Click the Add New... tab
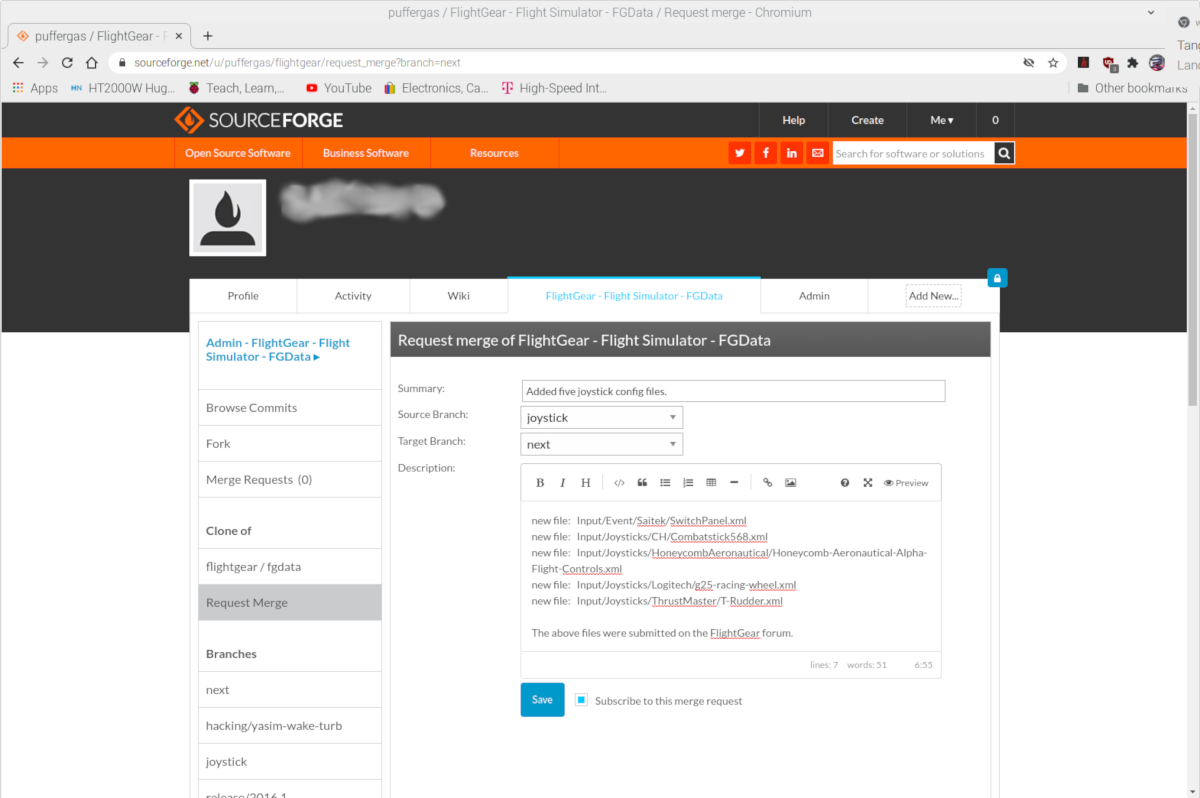This screenshot has width=1200, height=798. (x=933, y=295)
